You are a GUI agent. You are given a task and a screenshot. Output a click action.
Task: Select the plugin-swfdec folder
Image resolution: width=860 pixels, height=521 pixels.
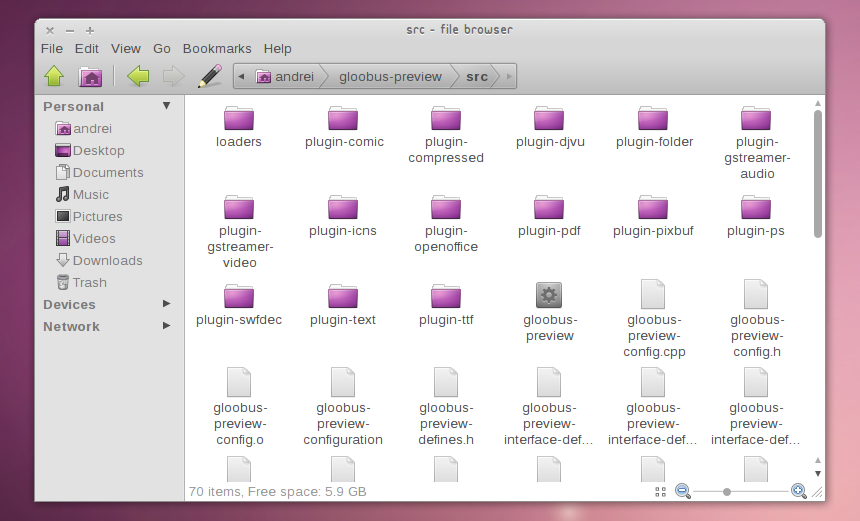pos(239,305)
